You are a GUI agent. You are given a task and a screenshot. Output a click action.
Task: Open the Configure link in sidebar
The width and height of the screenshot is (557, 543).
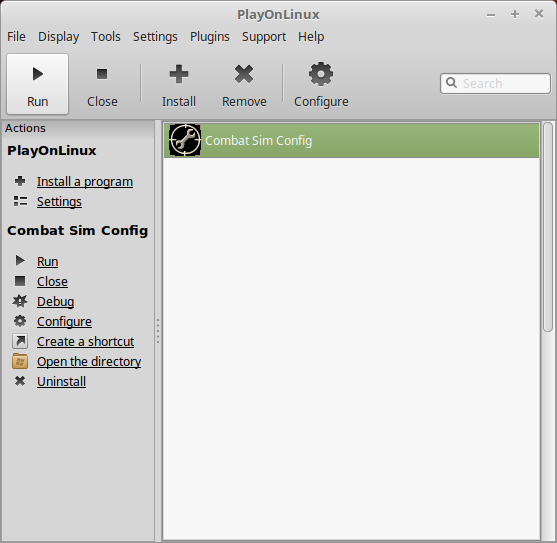coord(64,321)
